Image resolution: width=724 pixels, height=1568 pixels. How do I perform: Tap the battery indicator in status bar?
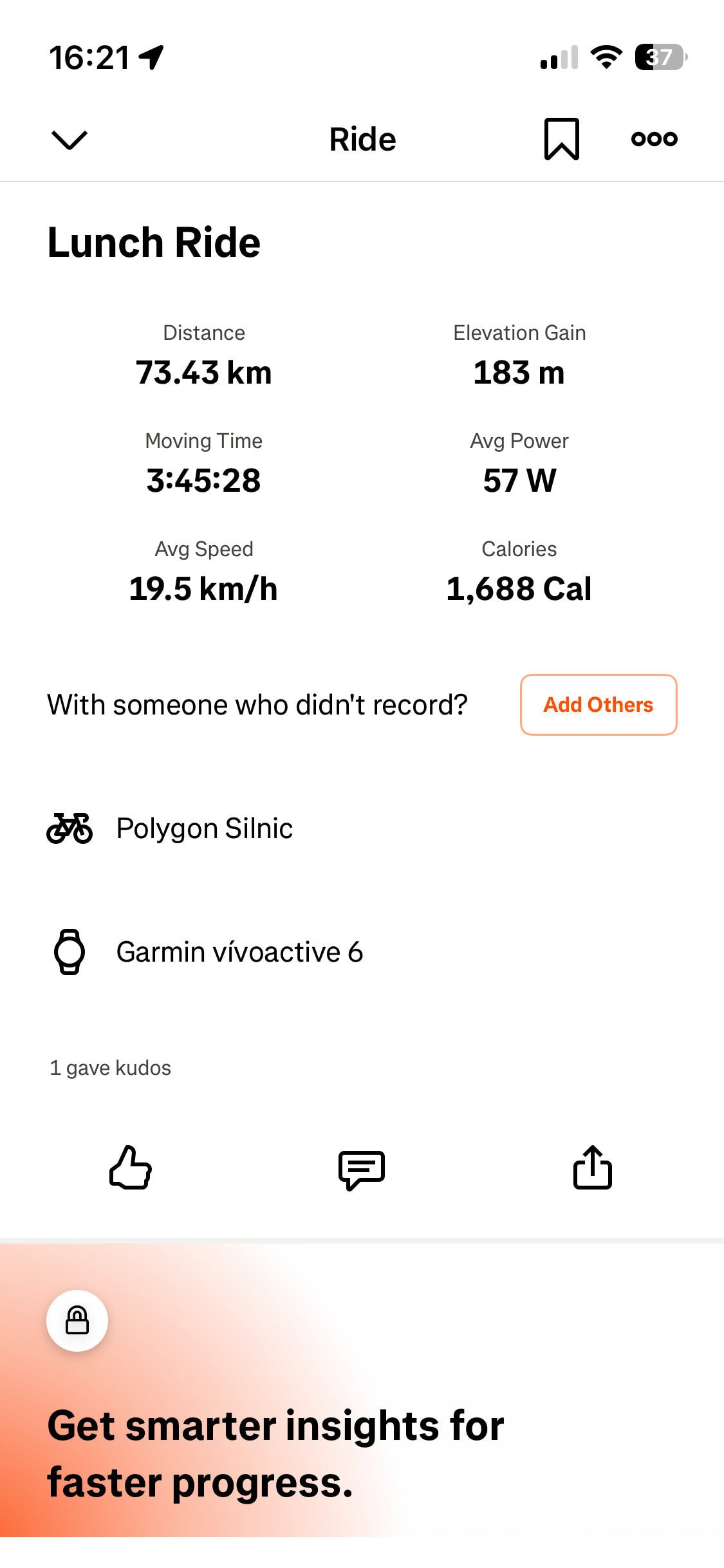[660, 57]
